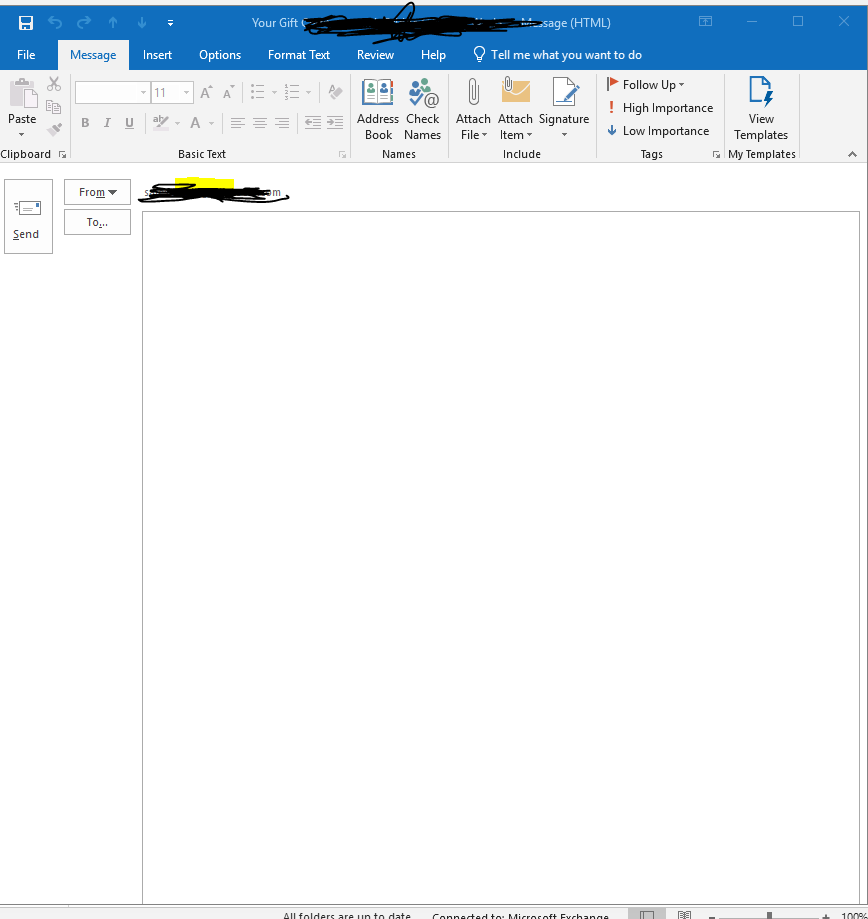Go to next item down arrow
The image size is (868, 919).
click(142, 23)
